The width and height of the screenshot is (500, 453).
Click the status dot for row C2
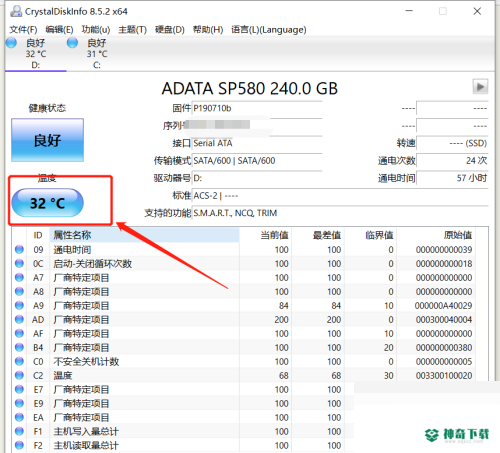(19, 376)
